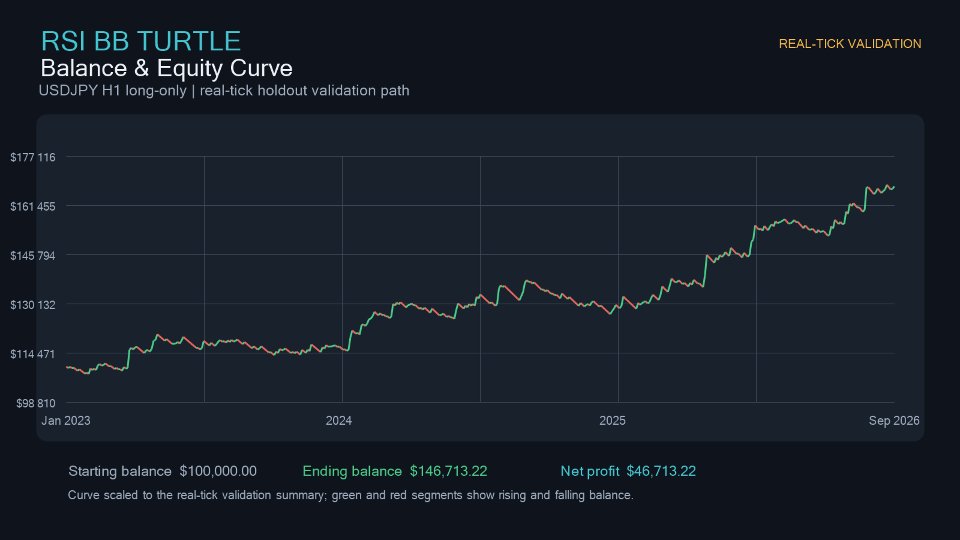This screenshot has height=540, width=960.
Task: Click the REAL-TICK VALIDATION label
Action: 850,44
